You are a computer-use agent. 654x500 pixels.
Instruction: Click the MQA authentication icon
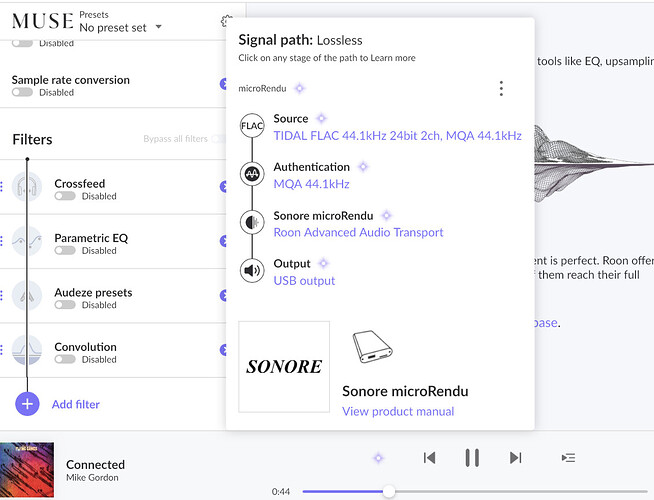point(252,175)
